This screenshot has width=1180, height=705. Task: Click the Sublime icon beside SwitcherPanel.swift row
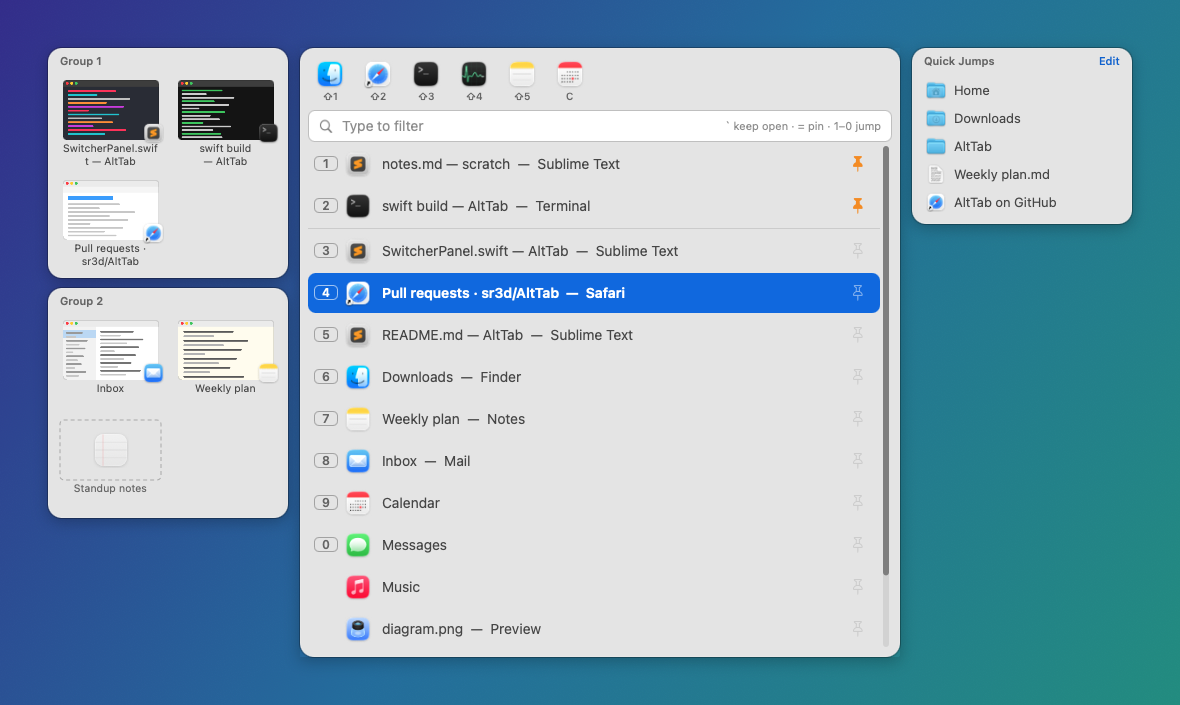[x=358, y=251]
